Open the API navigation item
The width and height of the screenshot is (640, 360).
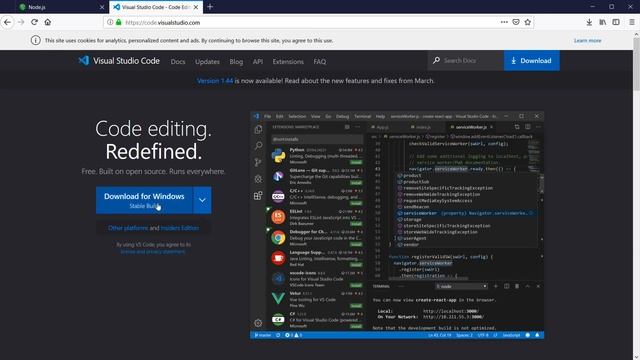point(258,62)
